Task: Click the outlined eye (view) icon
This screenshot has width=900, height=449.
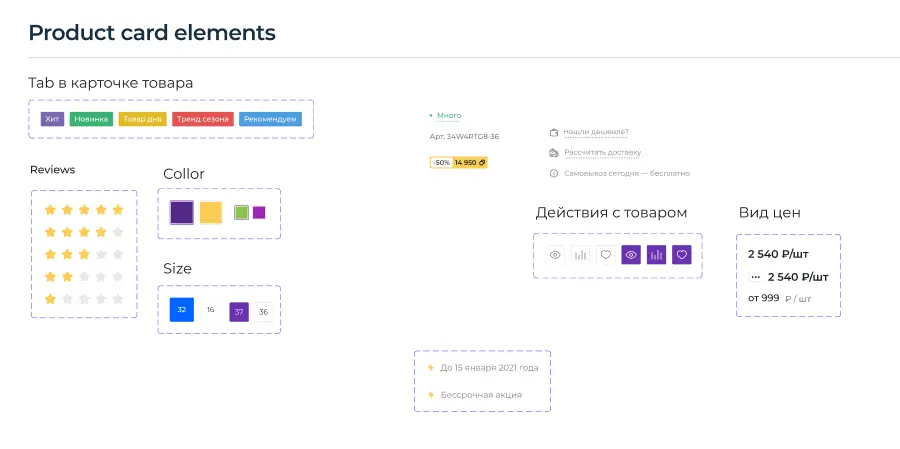Action: point(555,255)
